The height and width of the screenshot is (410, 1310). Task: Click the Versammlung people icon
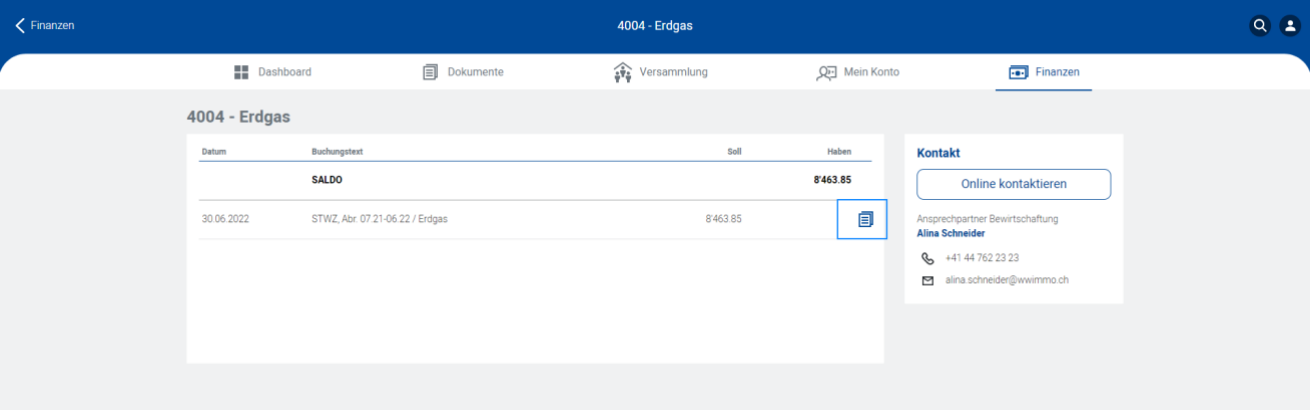(x=622, y=72)
